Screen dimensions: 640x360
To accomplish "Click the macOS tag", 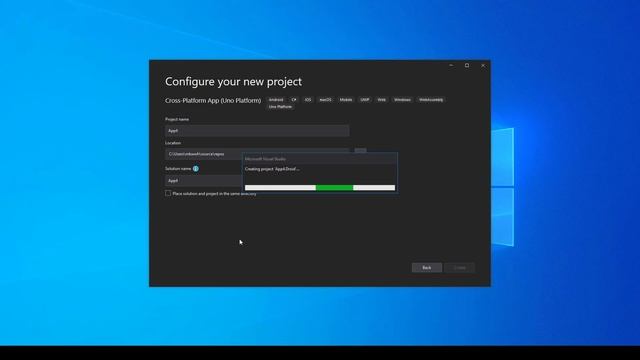I will [x=325, y=100].
